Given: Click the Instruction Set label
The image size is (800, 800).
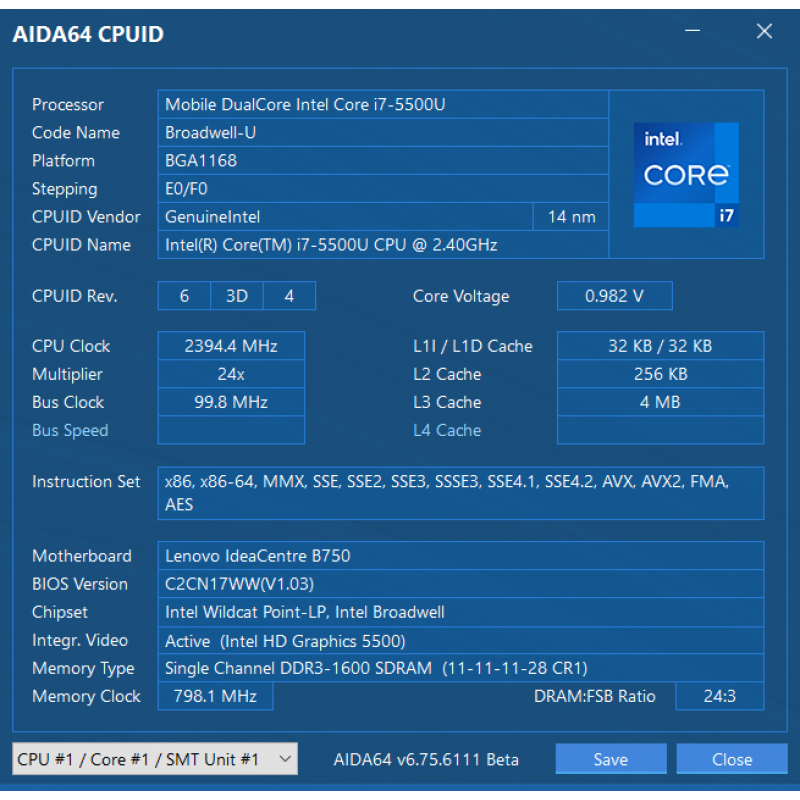Looking at the screenshot, I should (x=86, y=481).
